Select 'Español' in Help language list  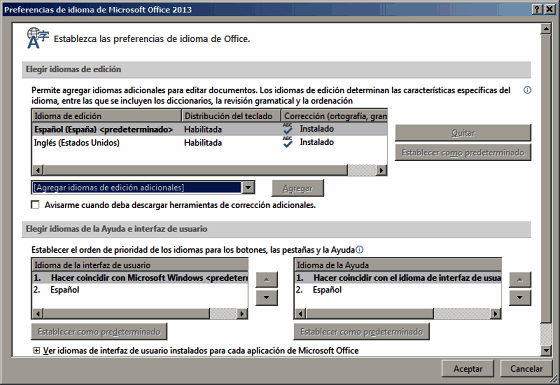pyautogui.click(x=398, y=290)
